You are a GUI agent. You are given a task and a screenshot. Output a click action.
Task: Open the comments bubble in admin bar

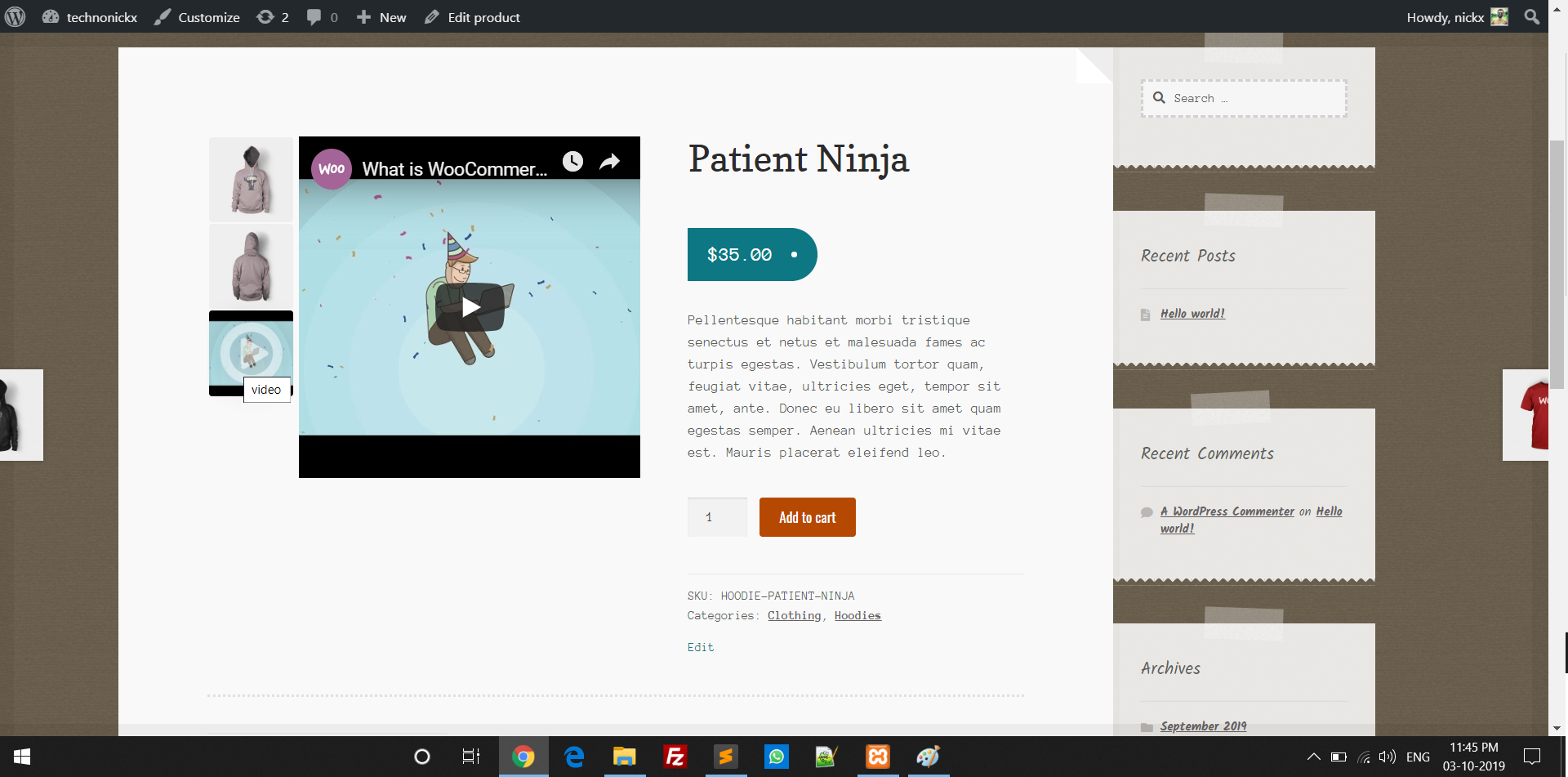322,17
